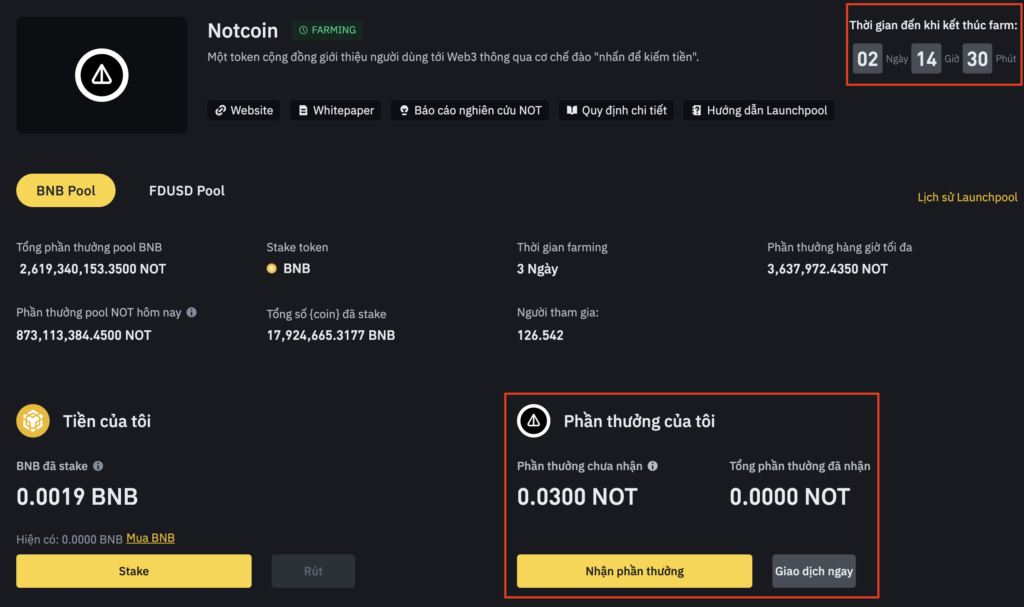Click the Mua BNB link
The width and height of the screenshot is (1024, 607).
pyautogui.click(x=150, y=538)
